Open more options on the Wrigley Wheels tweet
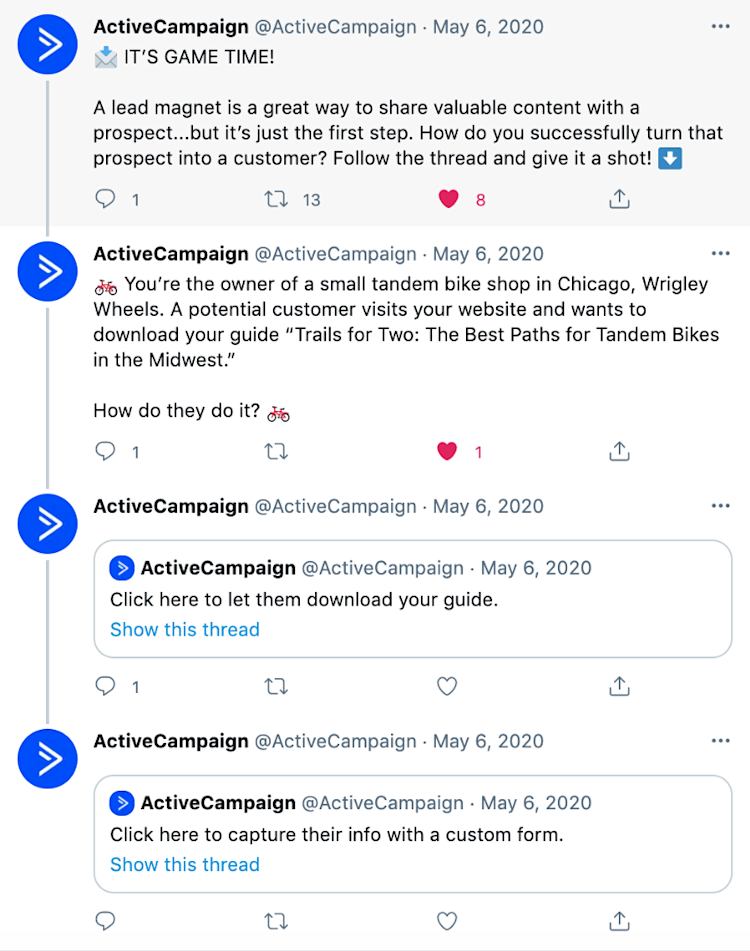Image resolution: width=750 pixels, height=951 pixels. (720, 253)
